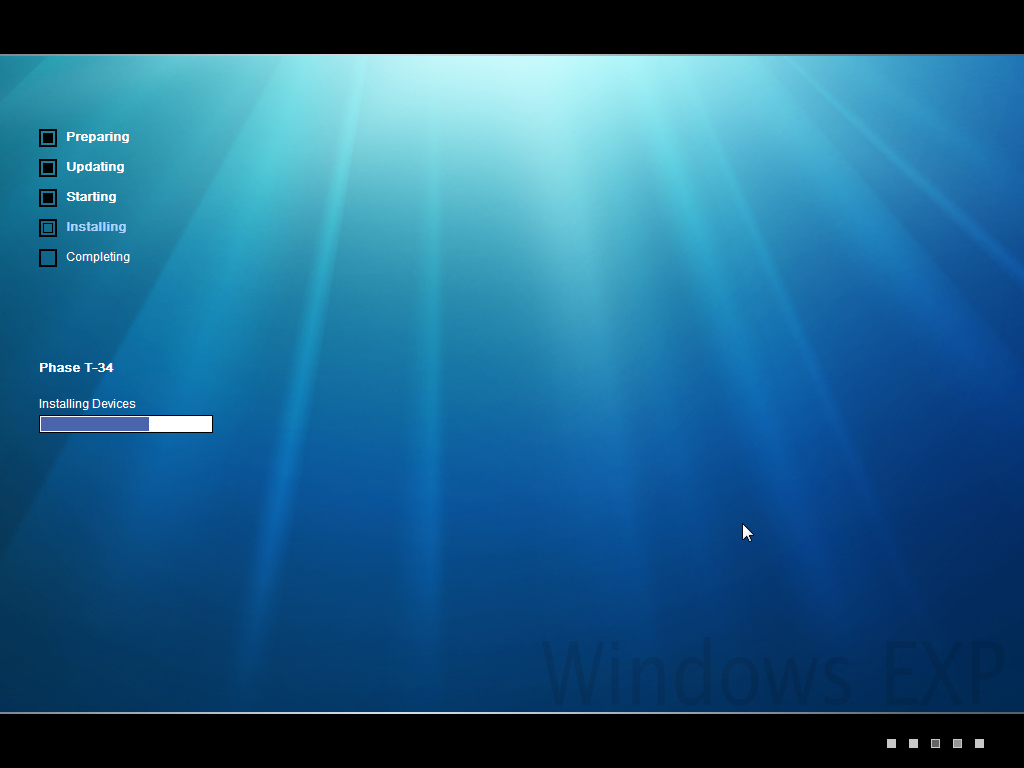Screen dimensions: 1024x768
Task: Select the highlighted 'Installing' step label
Action: click(x=96, y=227)
